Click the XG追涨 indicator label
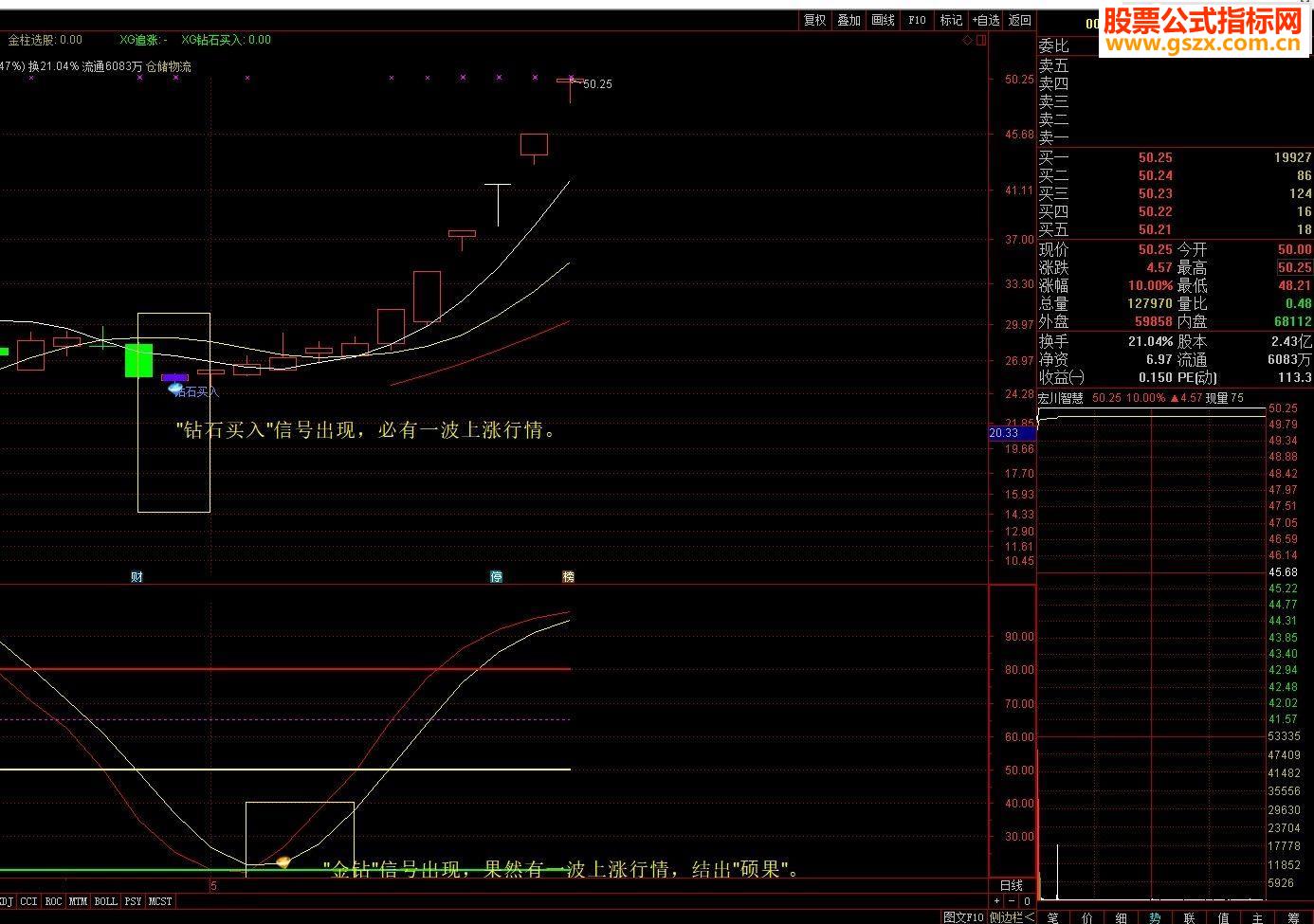This screenshot has width=1314, height=924. [x=144, y=40]
